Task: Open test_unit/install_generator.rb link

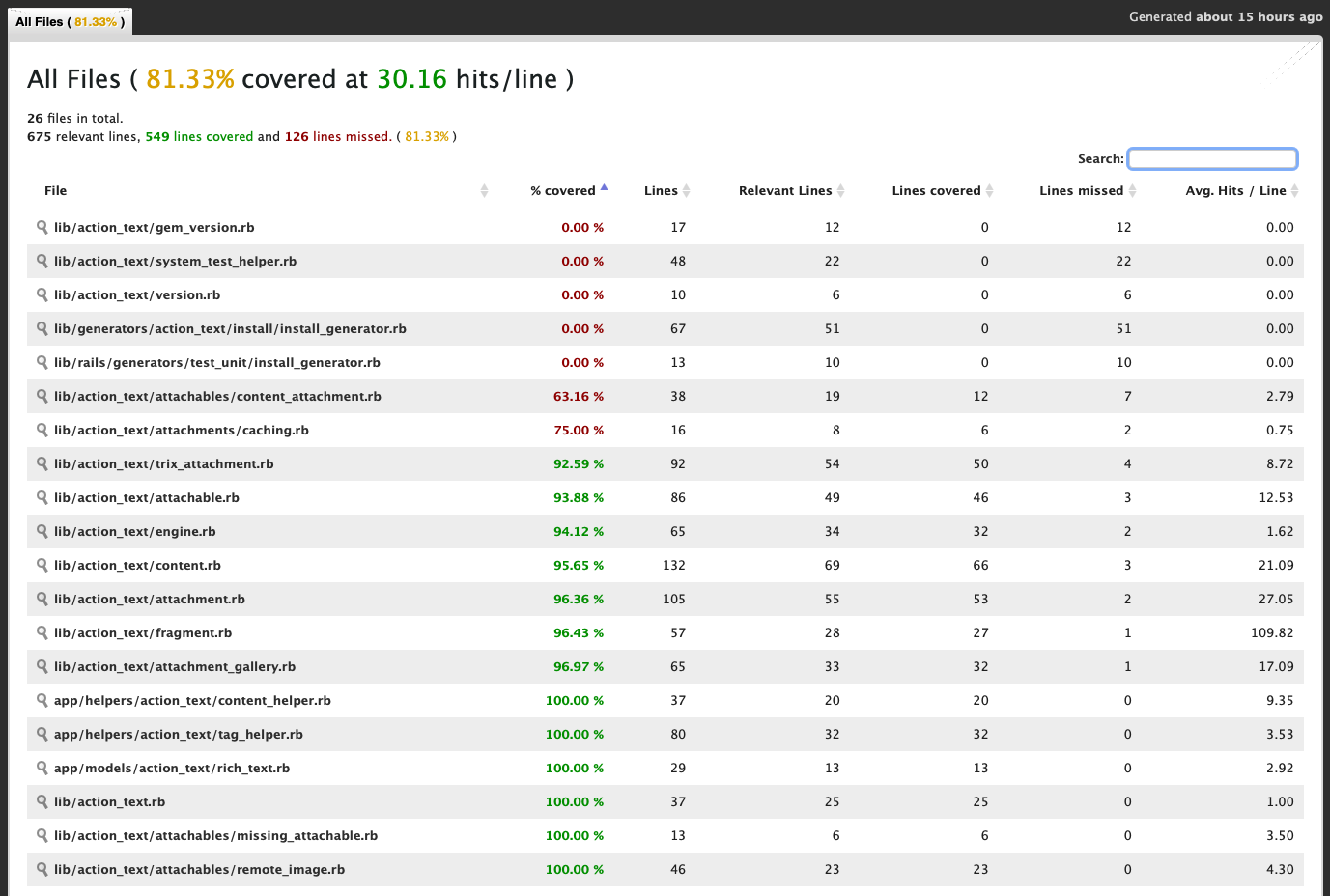Action: click(x=217, y=363)
